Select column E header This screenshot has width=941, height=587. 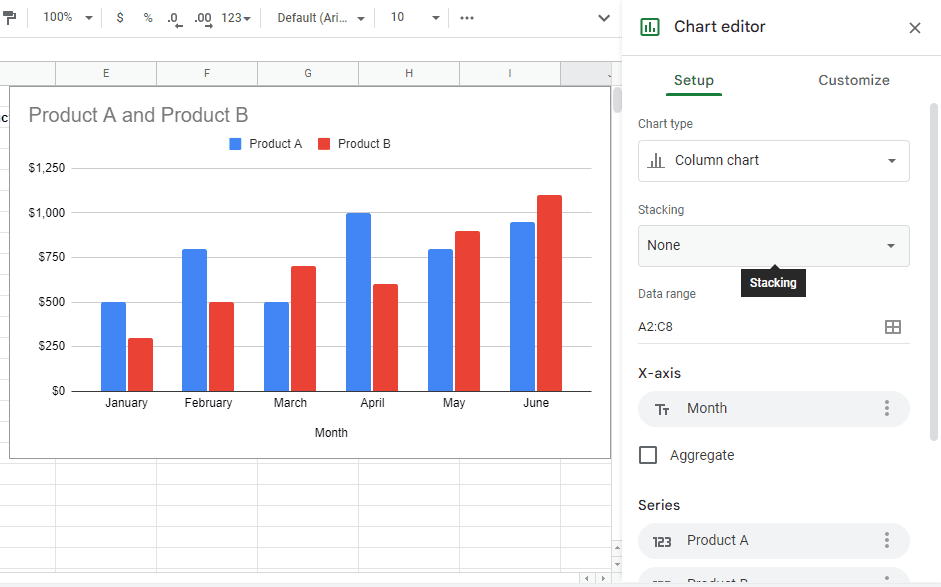(x=106, y=73)
